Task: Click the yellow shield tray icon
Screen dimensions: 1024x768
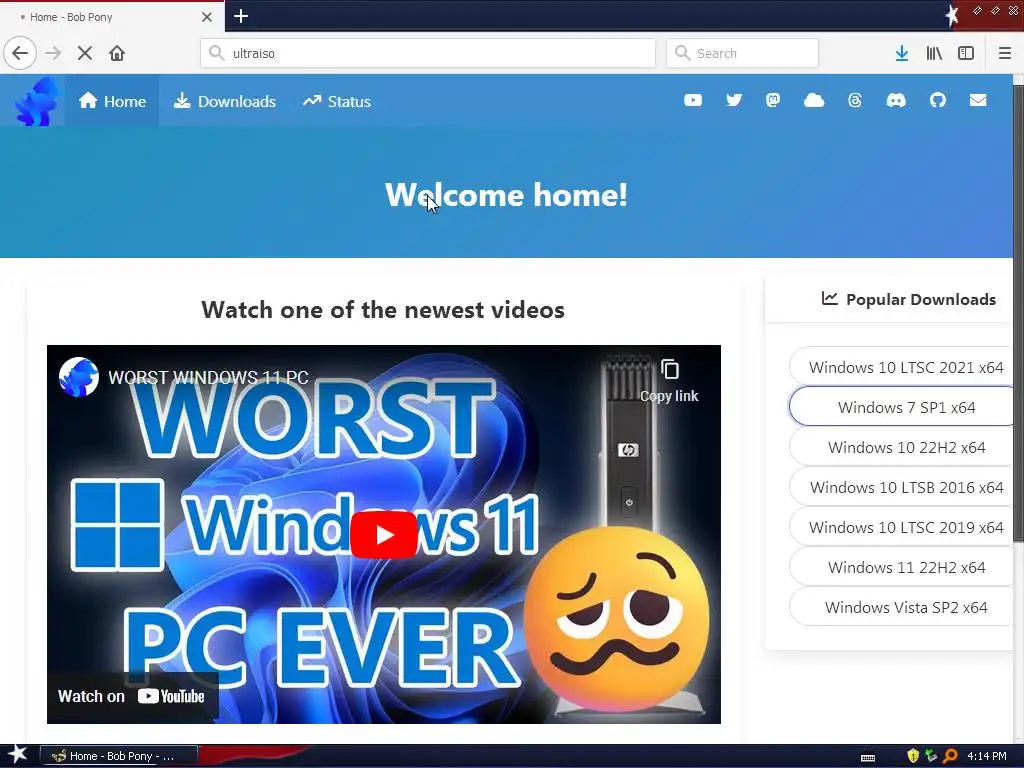Action: pos(913,756)
